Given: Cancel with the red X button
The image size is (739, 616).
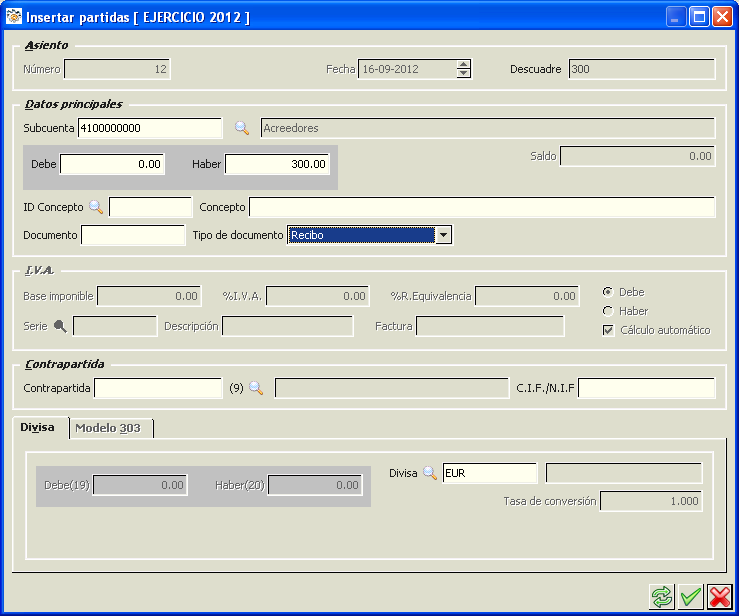Looking at the screenshot, I should [x=720, y=597].
